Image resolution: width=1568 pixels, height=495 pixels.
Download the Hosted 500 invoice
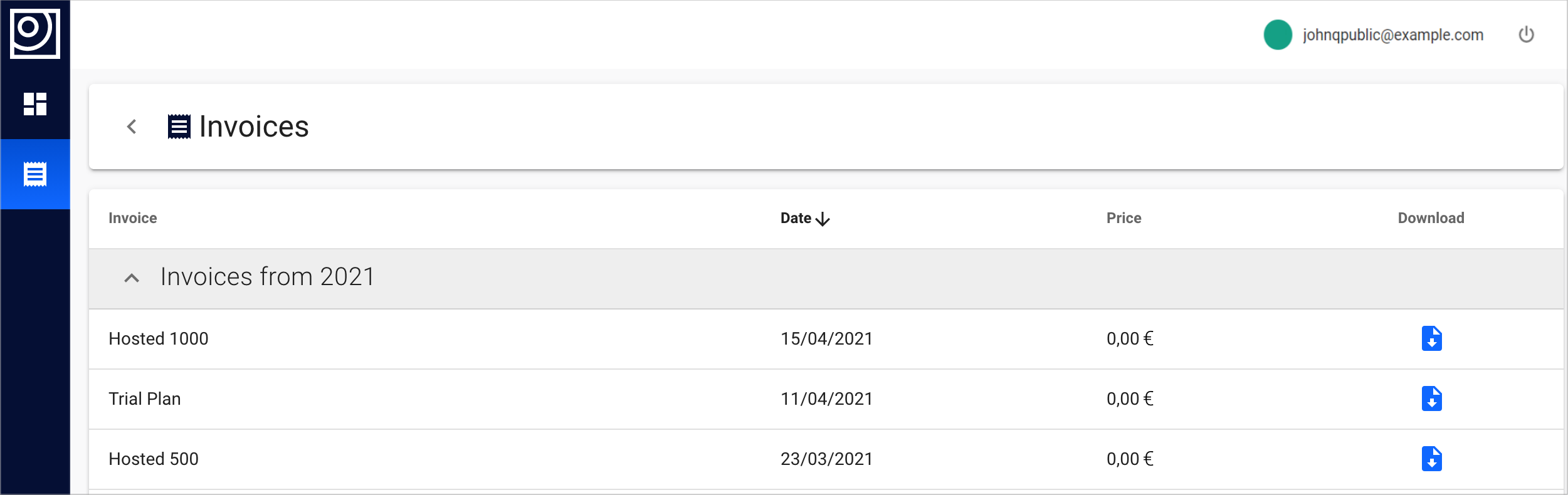pos(1431,459)
